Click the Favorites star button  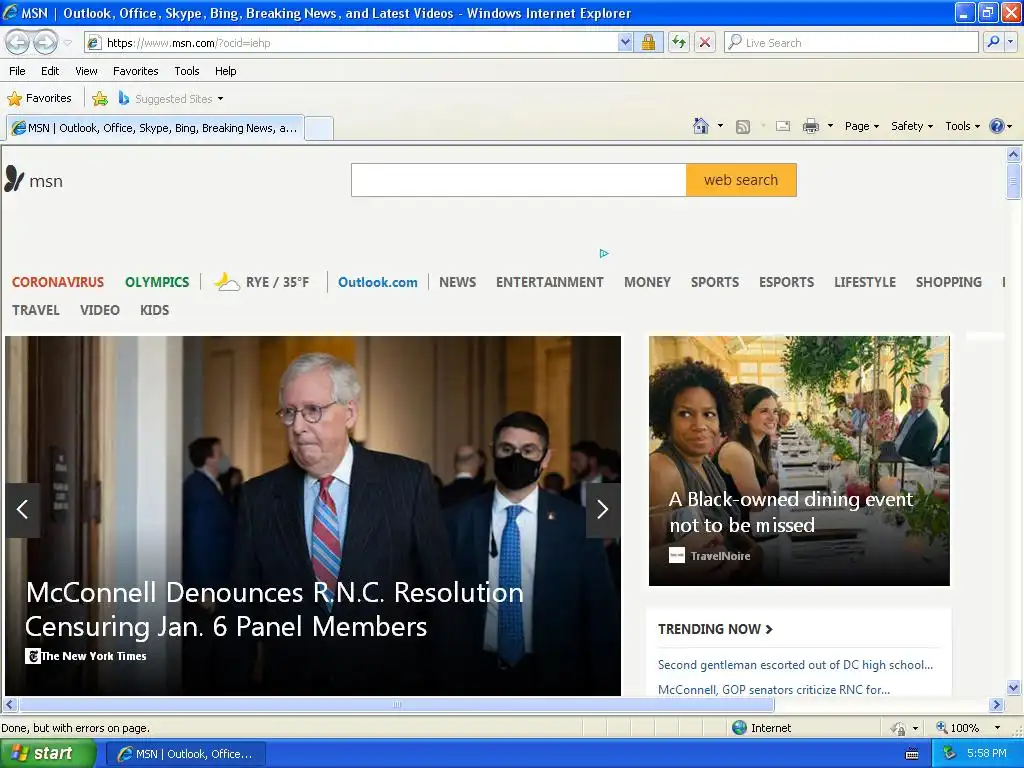(x=39, y=99)
